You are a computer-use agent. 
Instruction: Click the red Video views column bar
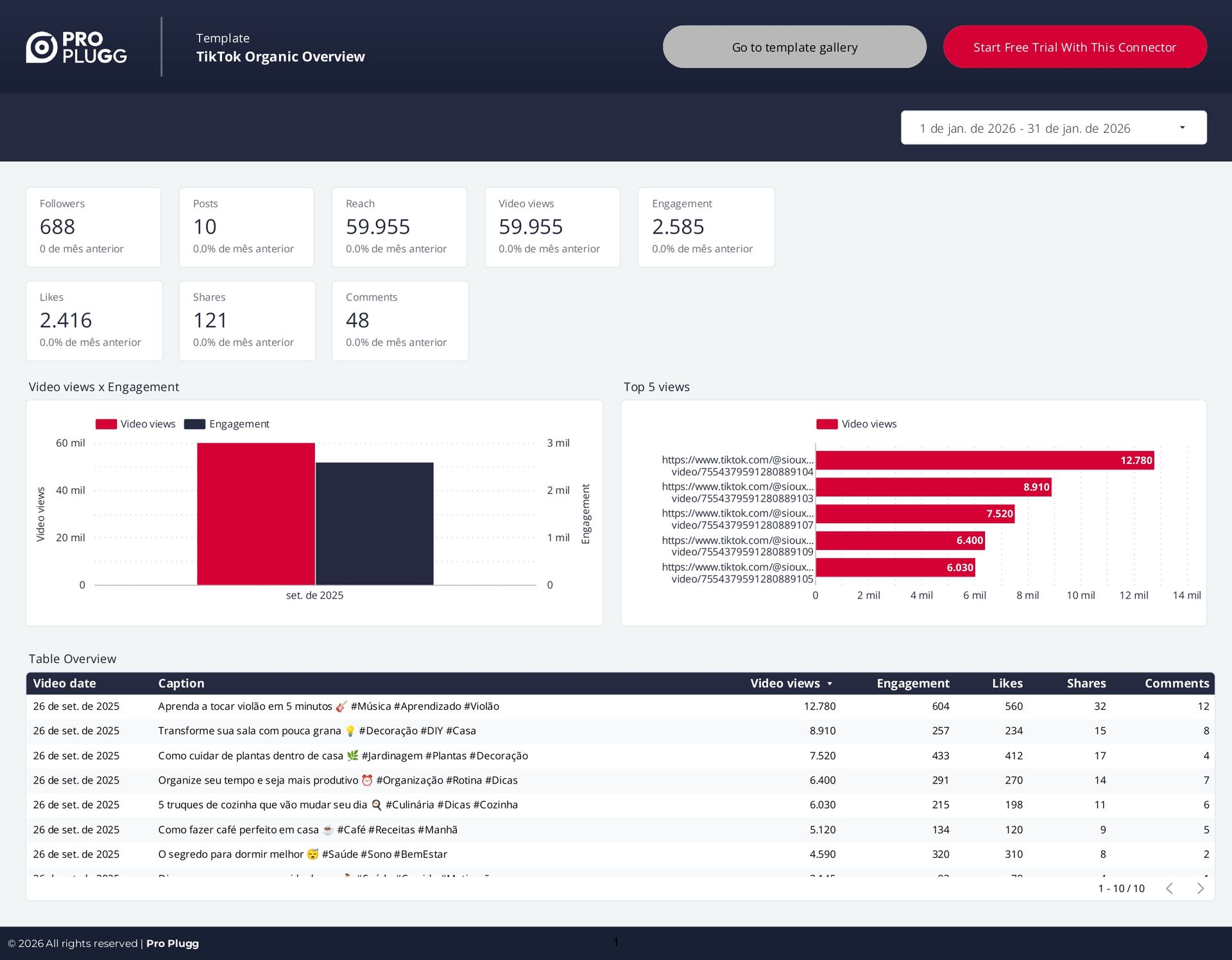click(x=255, y=513)
